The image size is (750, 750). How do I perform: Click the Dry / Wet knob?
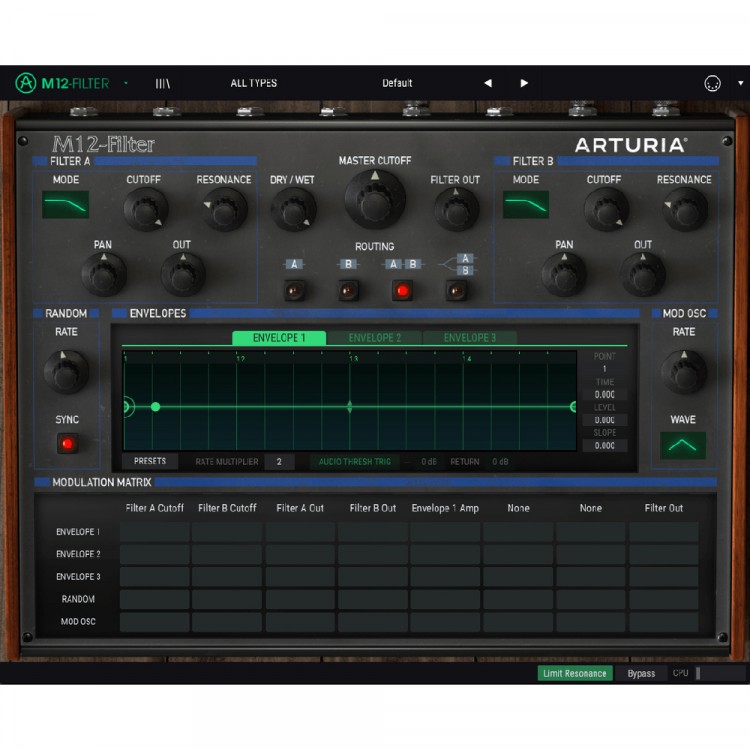click(293, 210)
